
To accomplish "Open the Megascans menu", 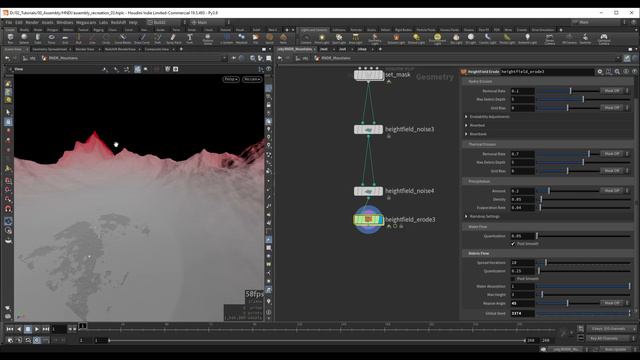I will click(86, 22).
